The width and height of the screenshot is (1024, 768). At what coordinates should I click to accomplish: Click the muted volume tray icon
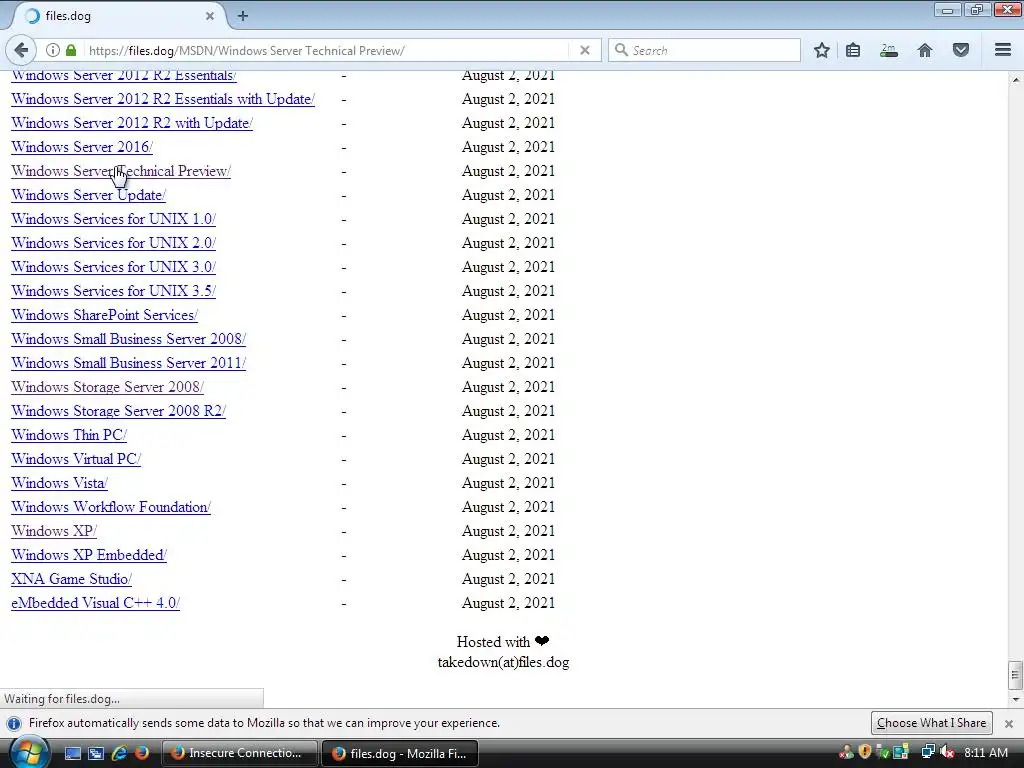point(947,753)
